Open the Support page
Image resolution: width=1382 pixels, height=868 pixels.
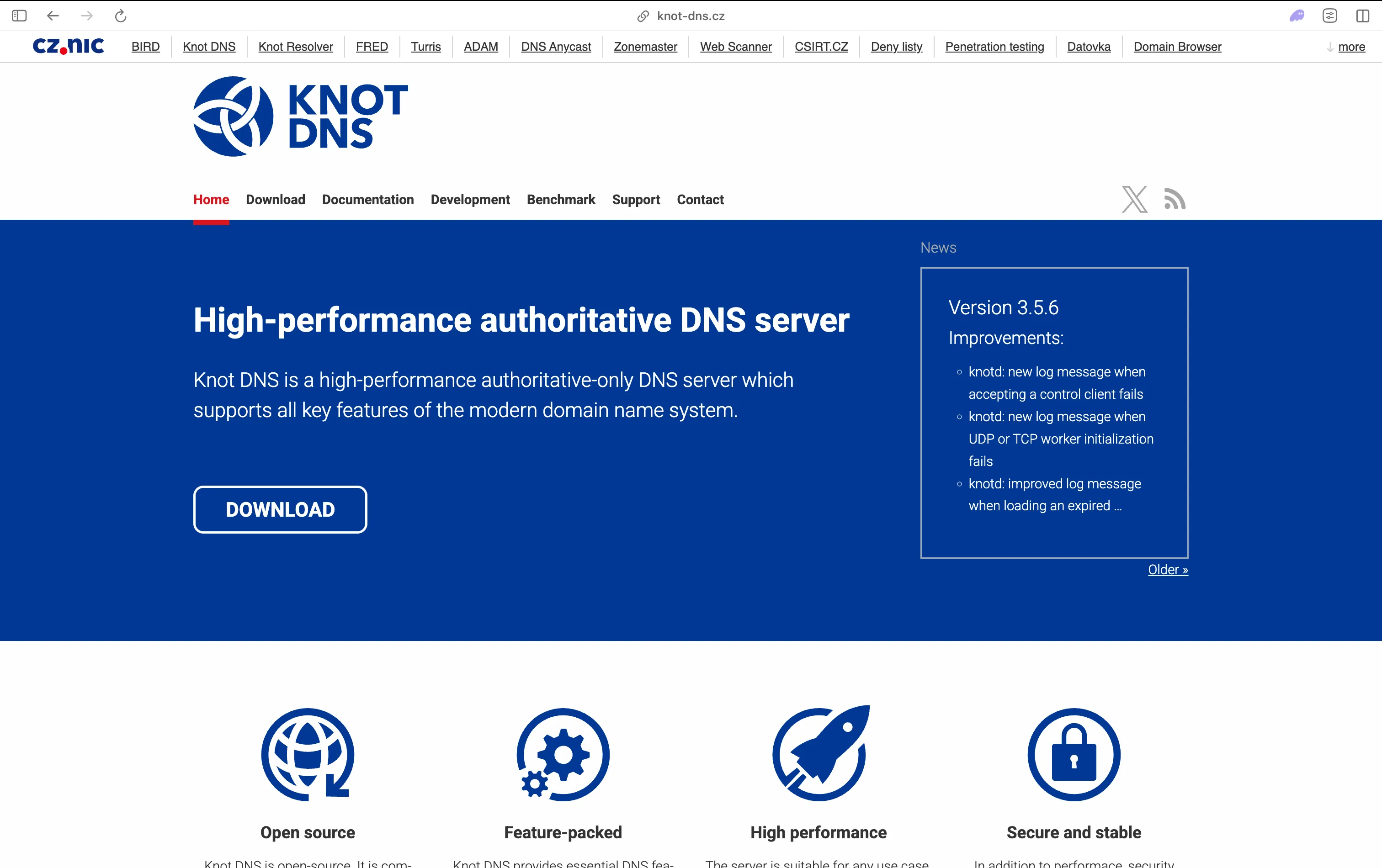636,200
